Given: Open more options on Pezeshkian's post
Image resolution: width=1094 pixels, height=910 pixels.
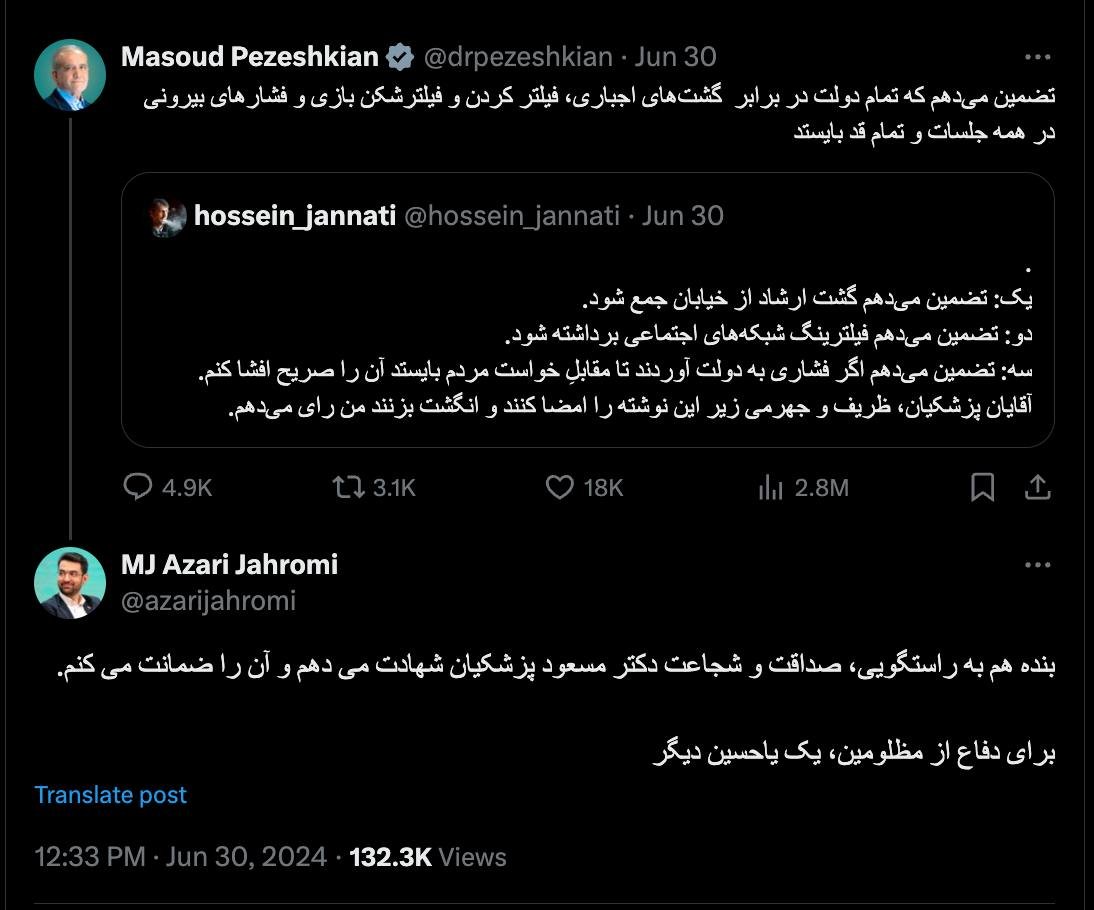Looking at the screenshot, I should [1038, 57].
